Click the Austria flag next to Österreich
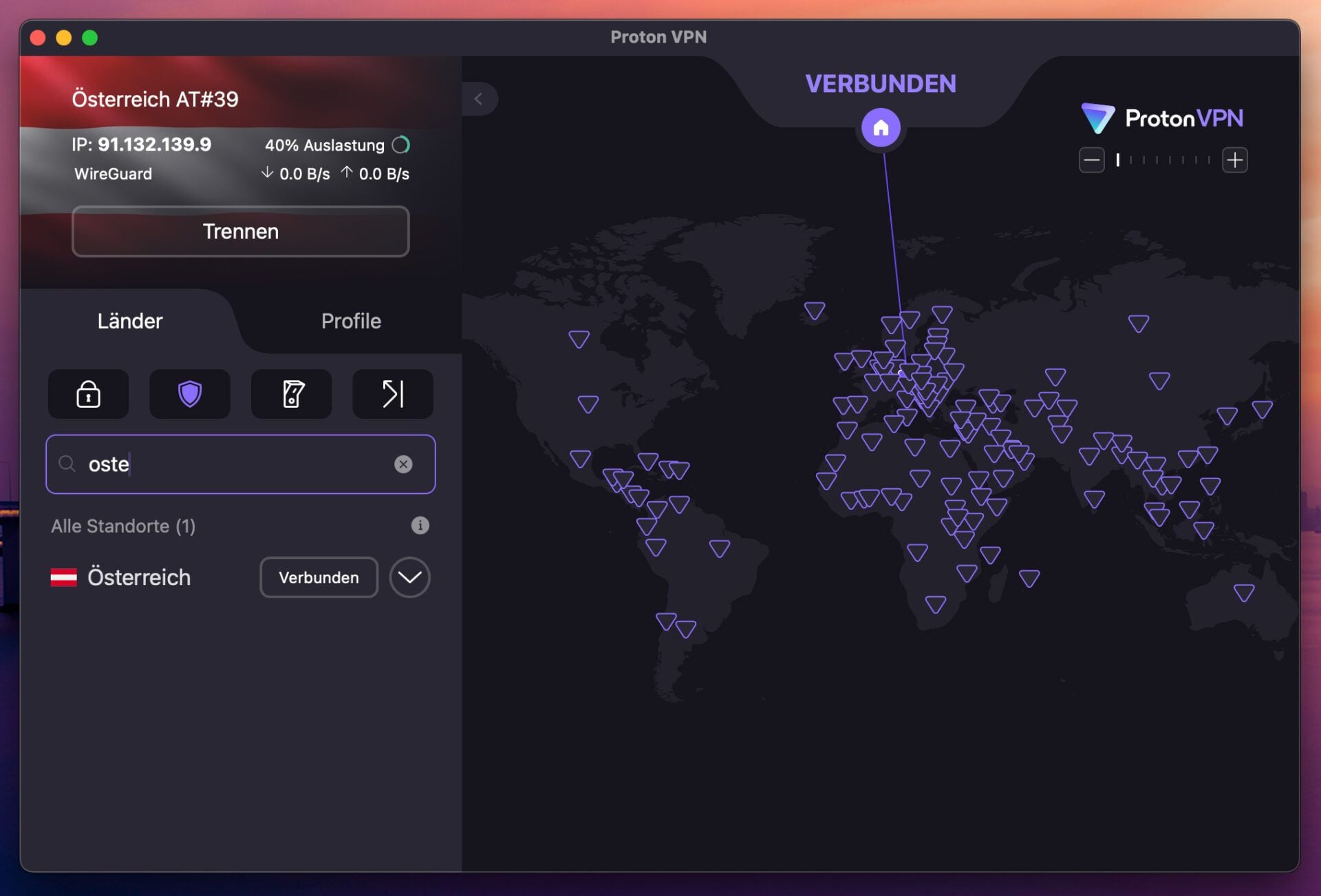 click(65, 577)
